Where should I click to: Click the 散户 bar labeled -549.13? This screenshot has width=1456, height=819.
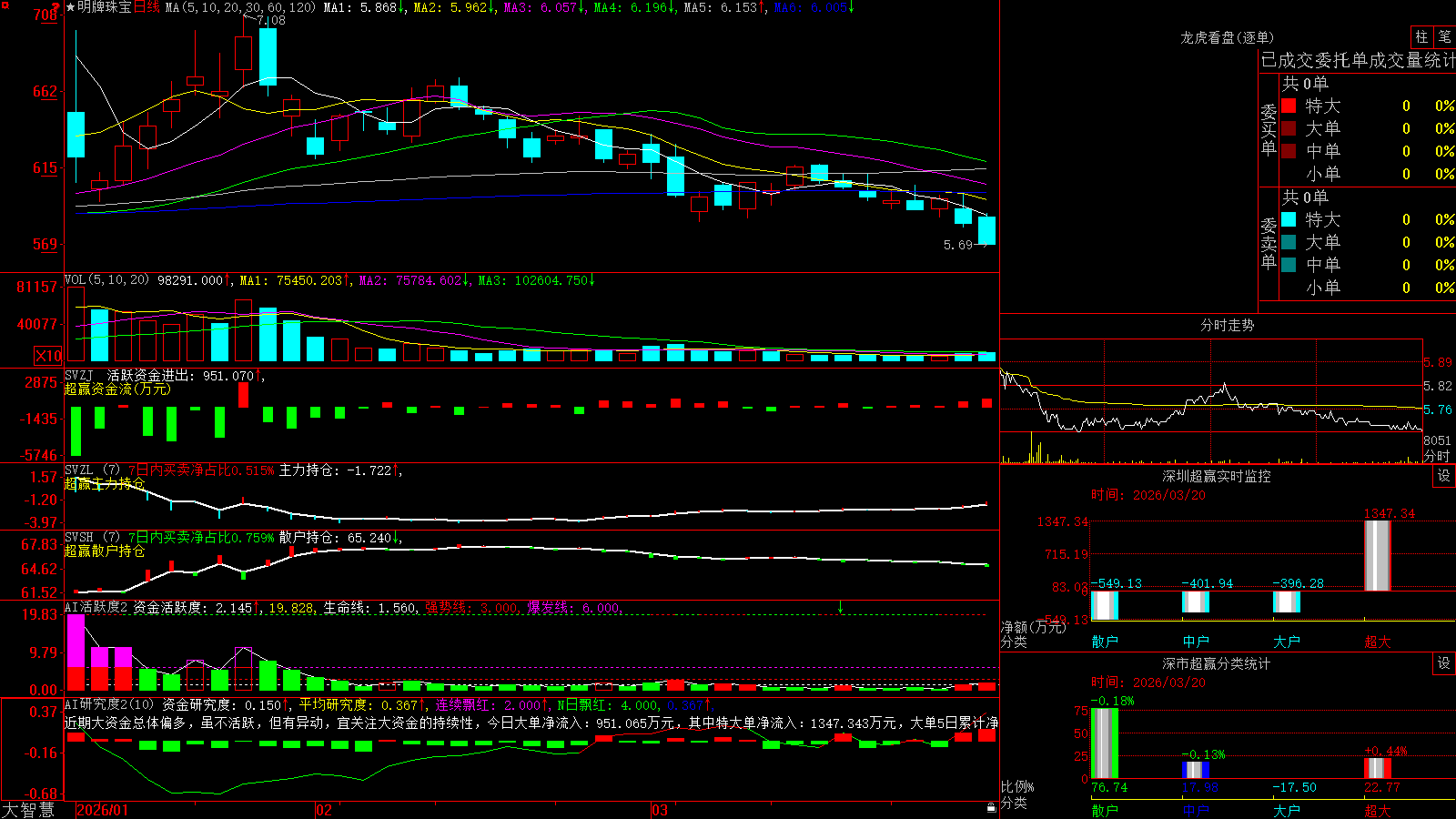pos(1105,605)
